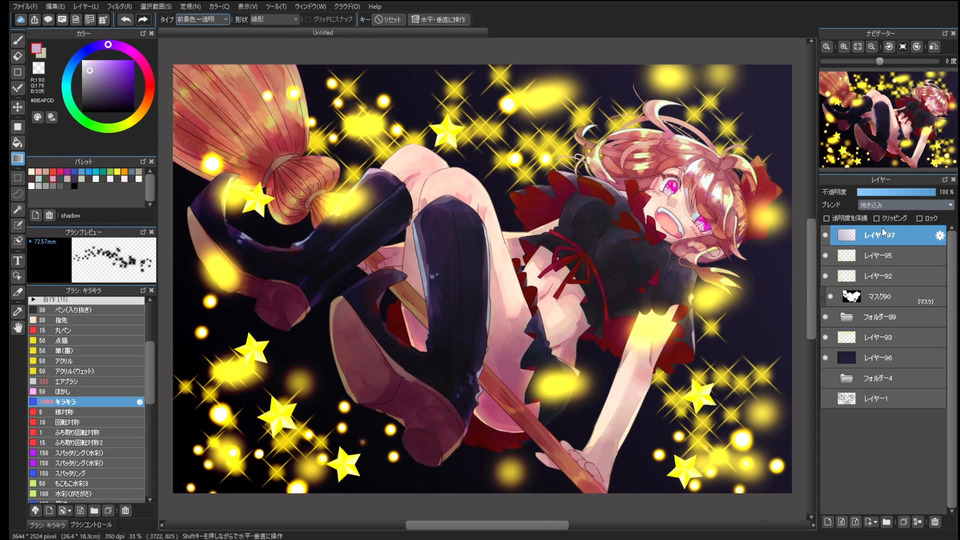Viewport: 960px width, 540px height.
Task: Click the Navigator rotation slider handle
Action: pyautogui.click(x=880, y=61)
